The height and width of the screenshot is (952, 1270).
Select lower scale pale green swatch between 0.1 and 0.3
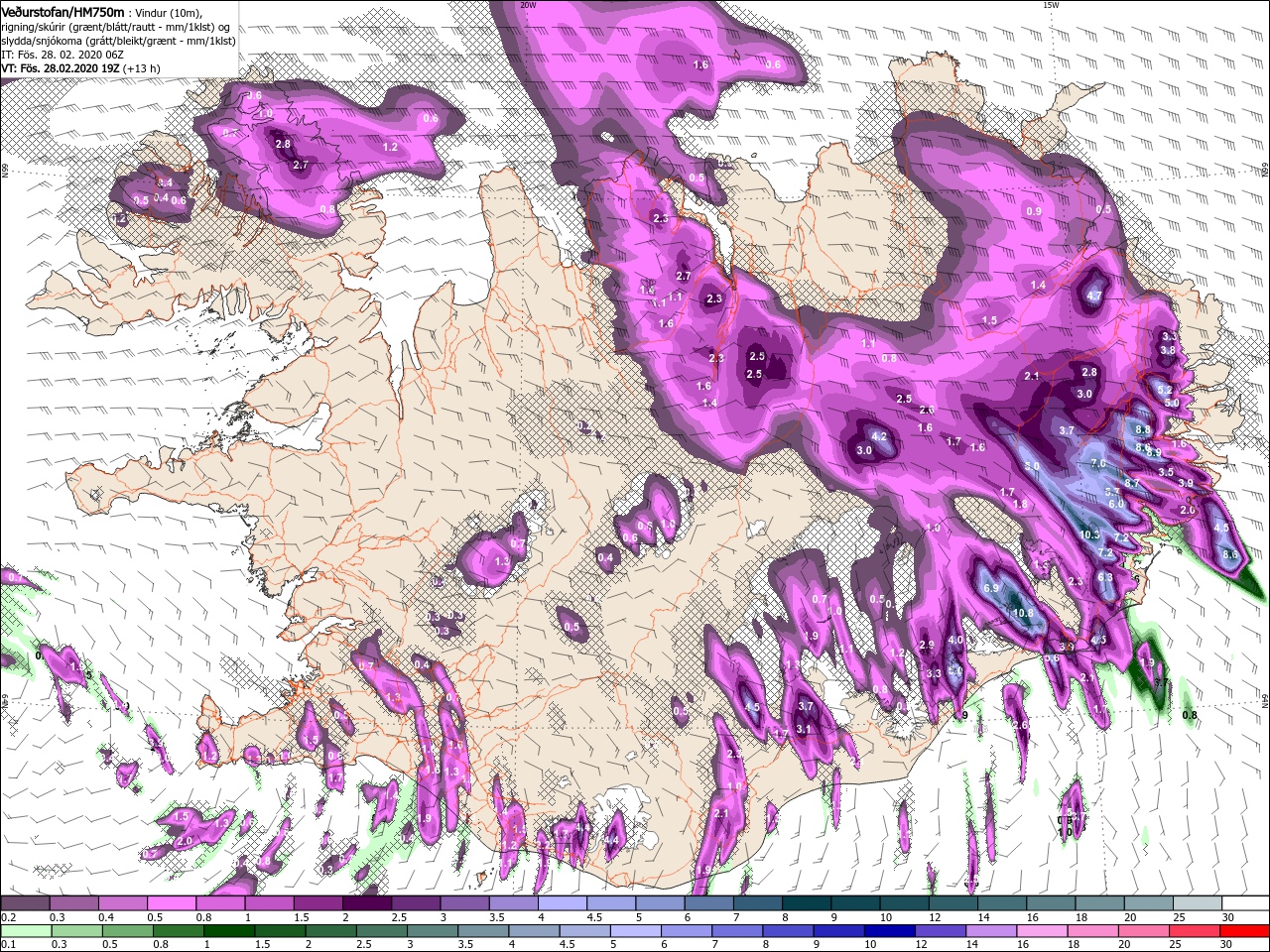26,931
